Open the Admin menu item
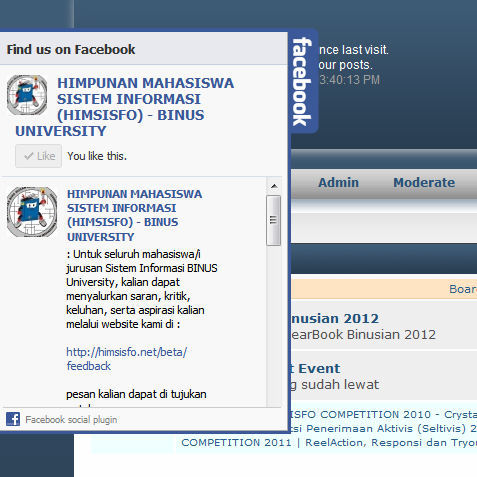Viewport: 477px width, 477px height. point(338,183)
